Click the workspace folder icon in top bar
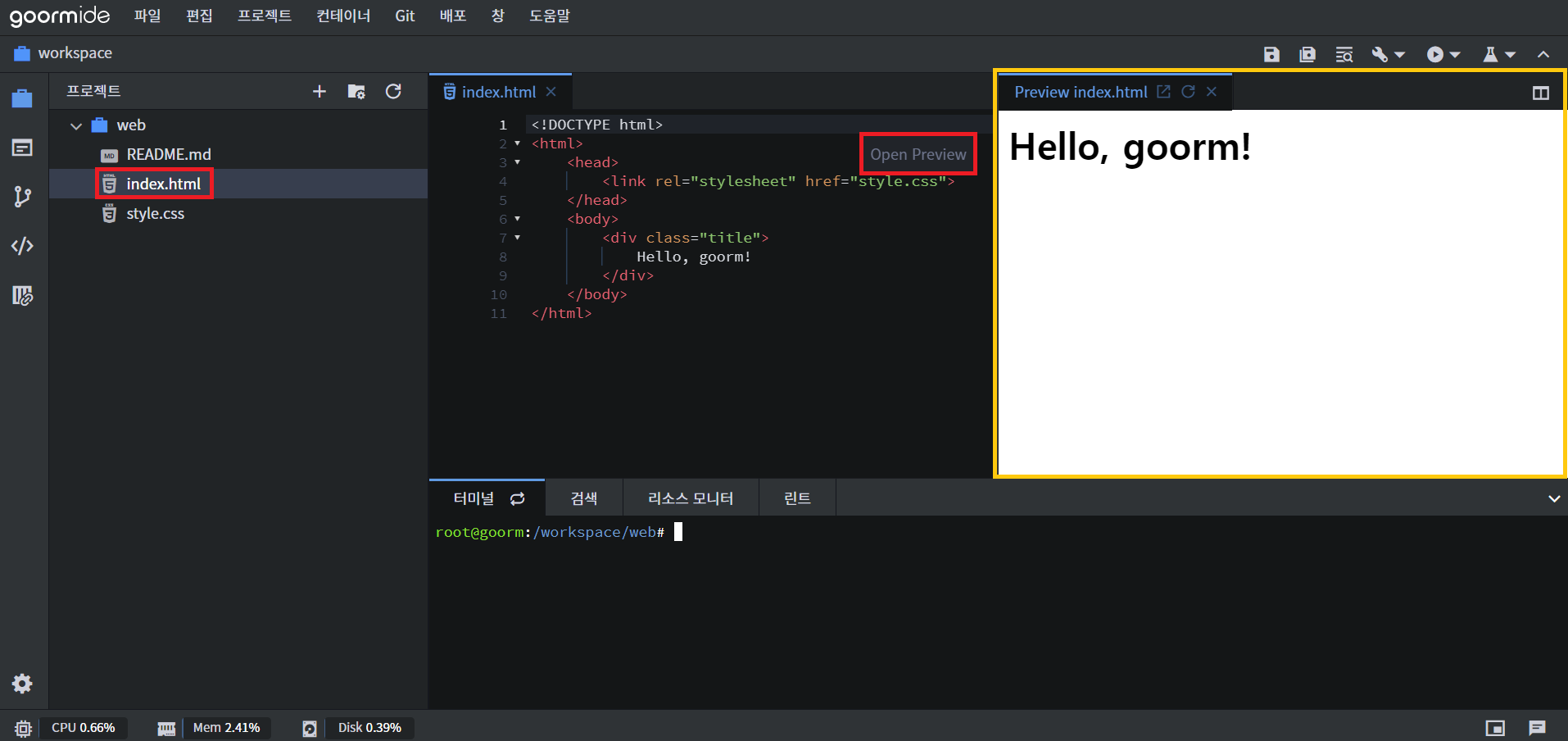The width and height of the screenshot is (1568, 741). 22,53
